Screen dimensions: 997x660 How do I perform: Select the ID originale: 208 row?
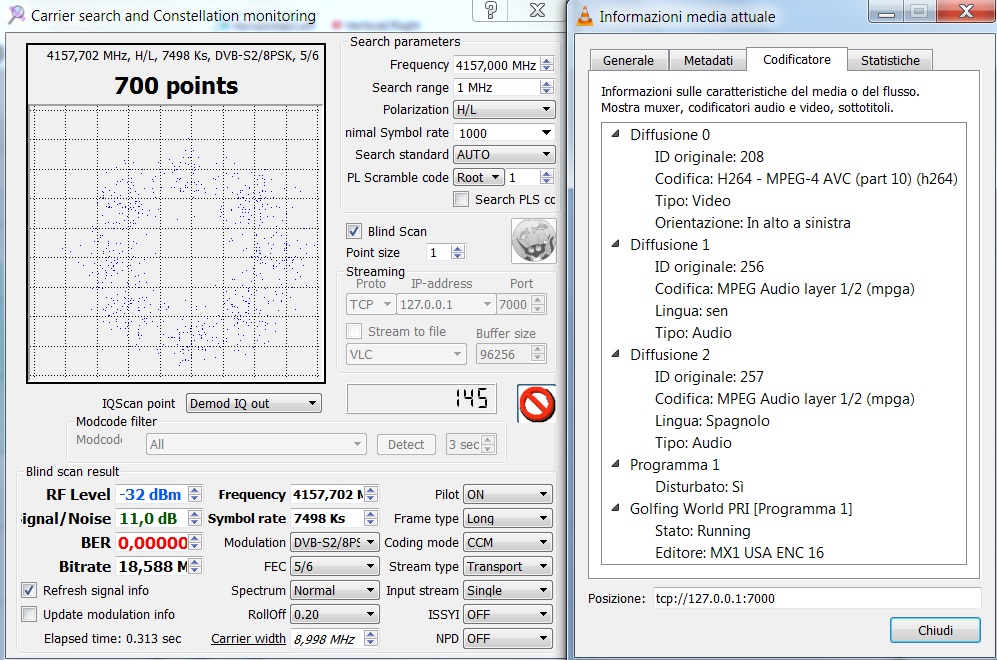click(x=709, y=156)
